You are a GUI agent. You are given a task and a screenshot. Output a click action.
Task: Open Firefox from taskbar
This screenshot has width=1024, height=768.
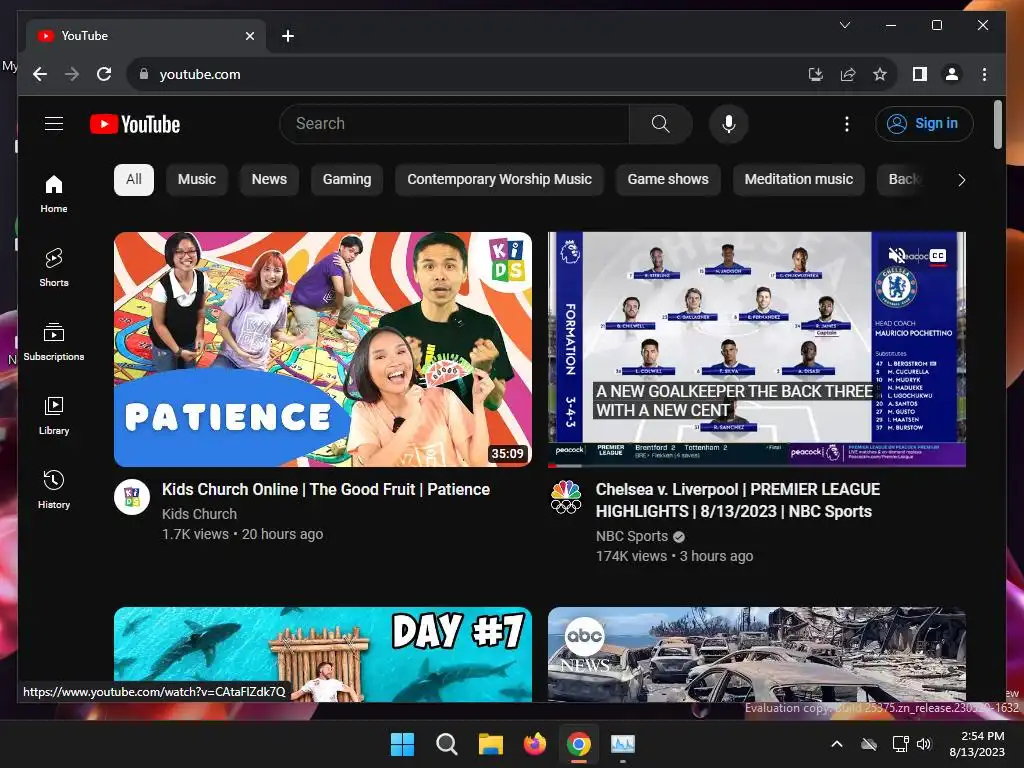[x=535, y=744]
